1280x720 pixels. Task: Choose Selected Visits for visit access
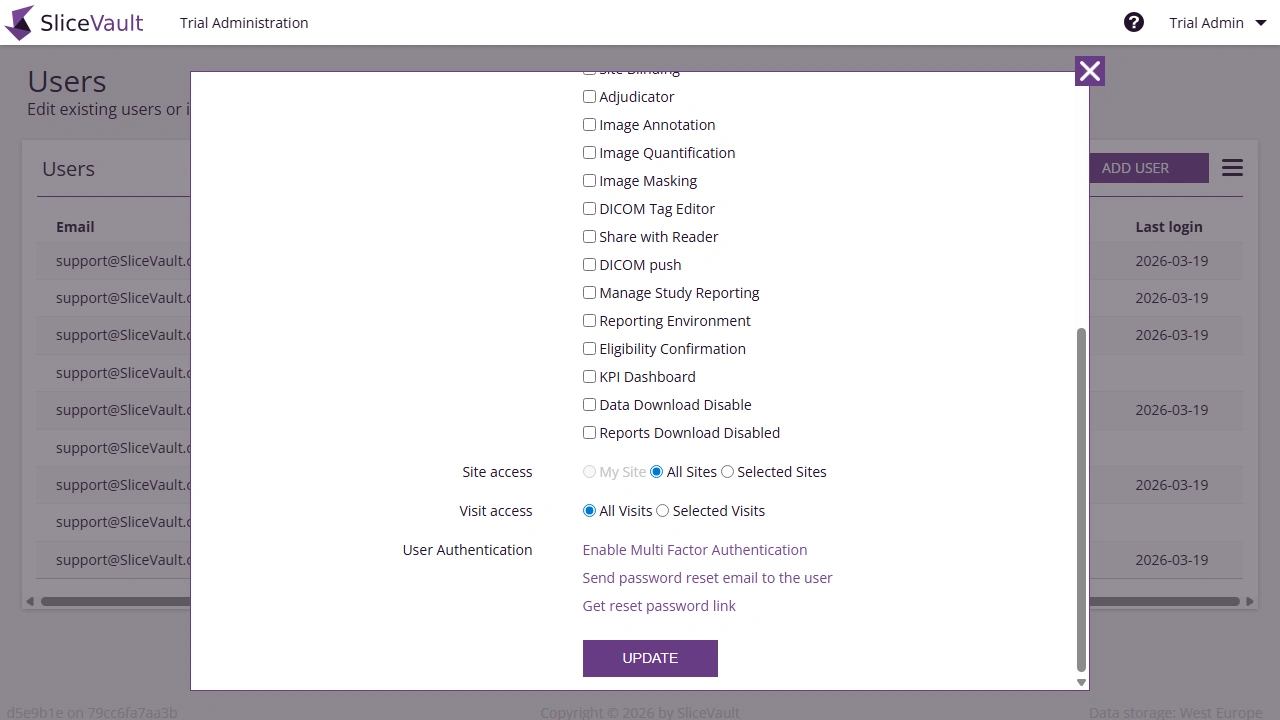click(662, 510)
